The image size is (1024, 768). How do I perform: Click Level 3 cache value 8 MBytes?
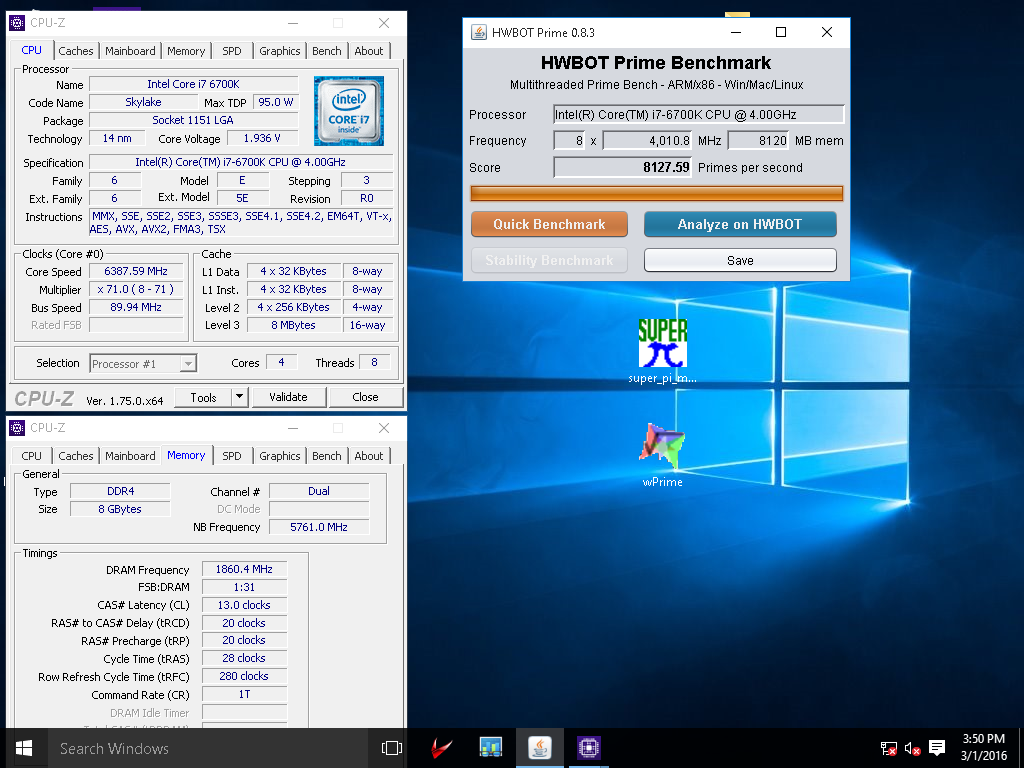[x=293, y=325]
